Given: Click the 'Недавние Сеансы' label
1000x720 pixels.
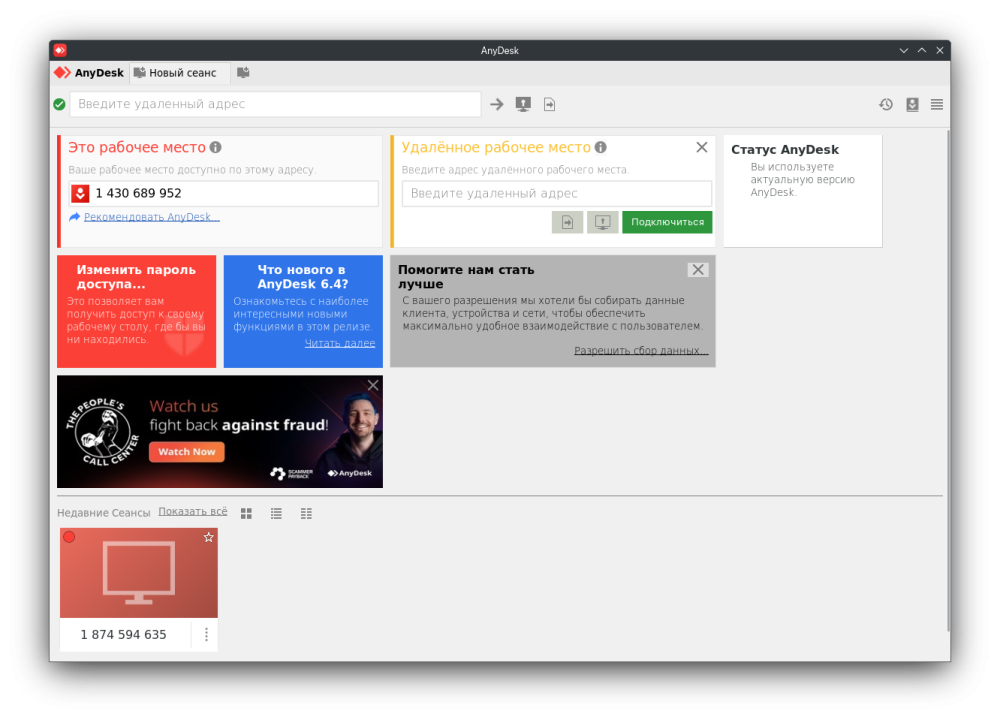Looking at the screenshot, I should pos(103,513).
